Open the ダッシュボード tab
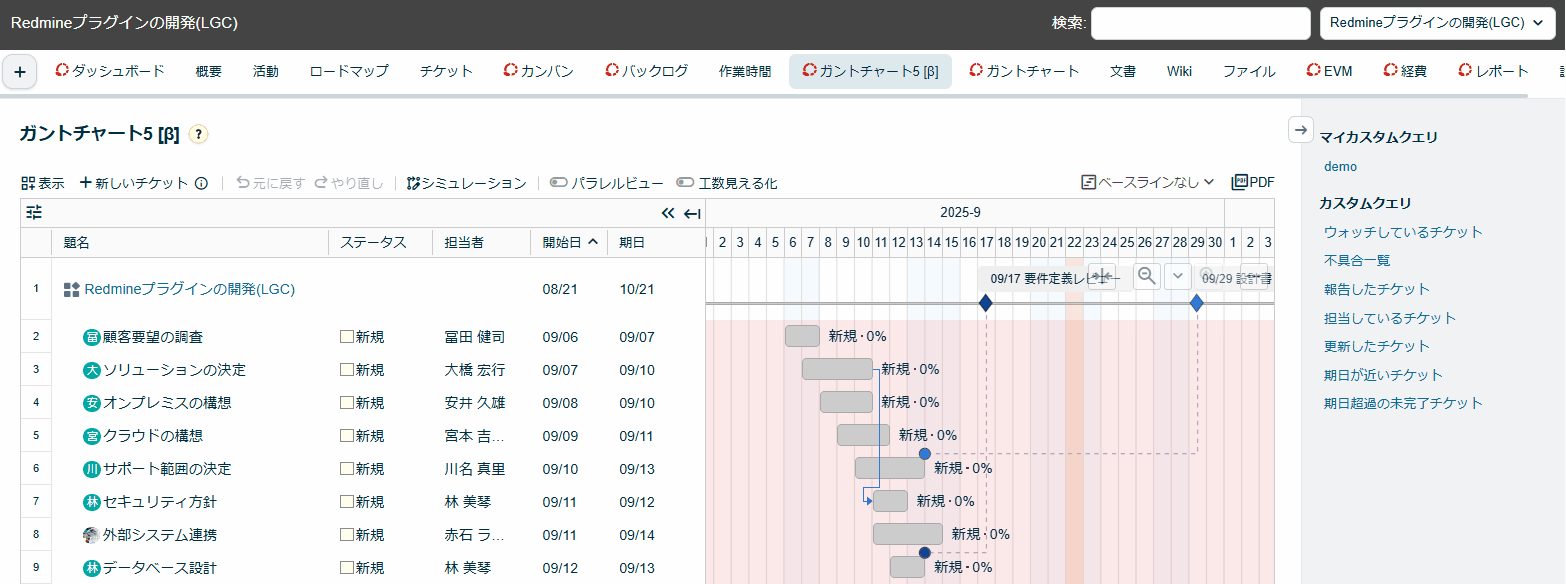Screen dimensions: 1566x584 coord(110,71)
